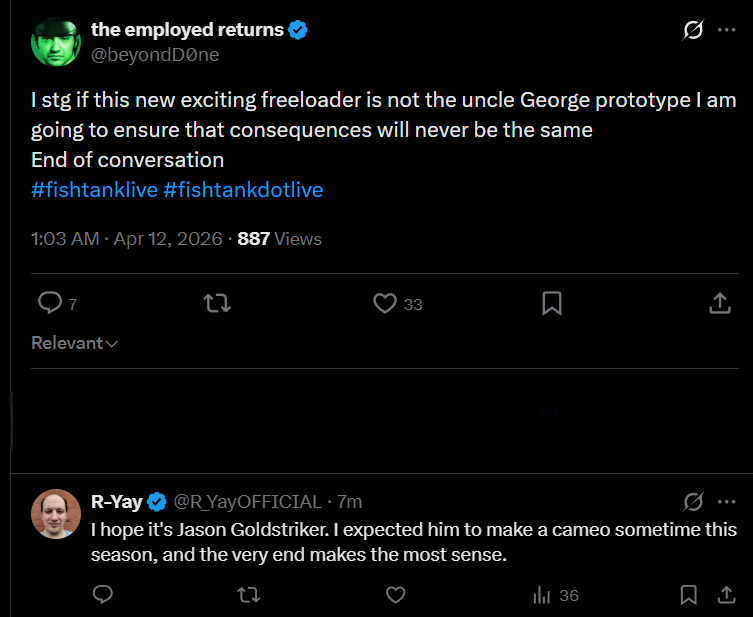Open more options for main tweet
This screenshot has height=617, width=753.
pos(727,31)
